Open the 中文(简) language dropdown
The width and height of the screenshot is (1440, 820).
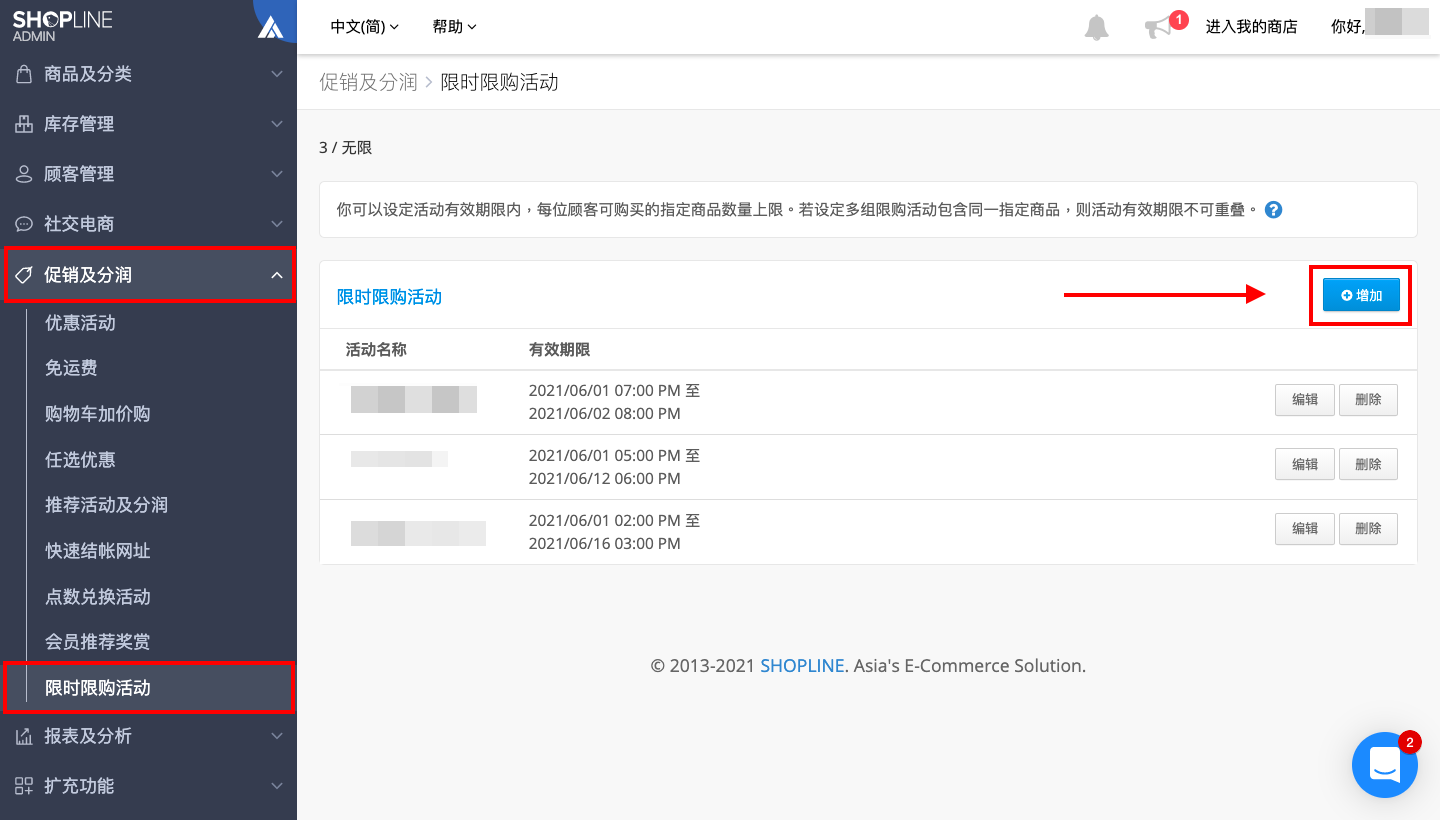tap(365, 27)
